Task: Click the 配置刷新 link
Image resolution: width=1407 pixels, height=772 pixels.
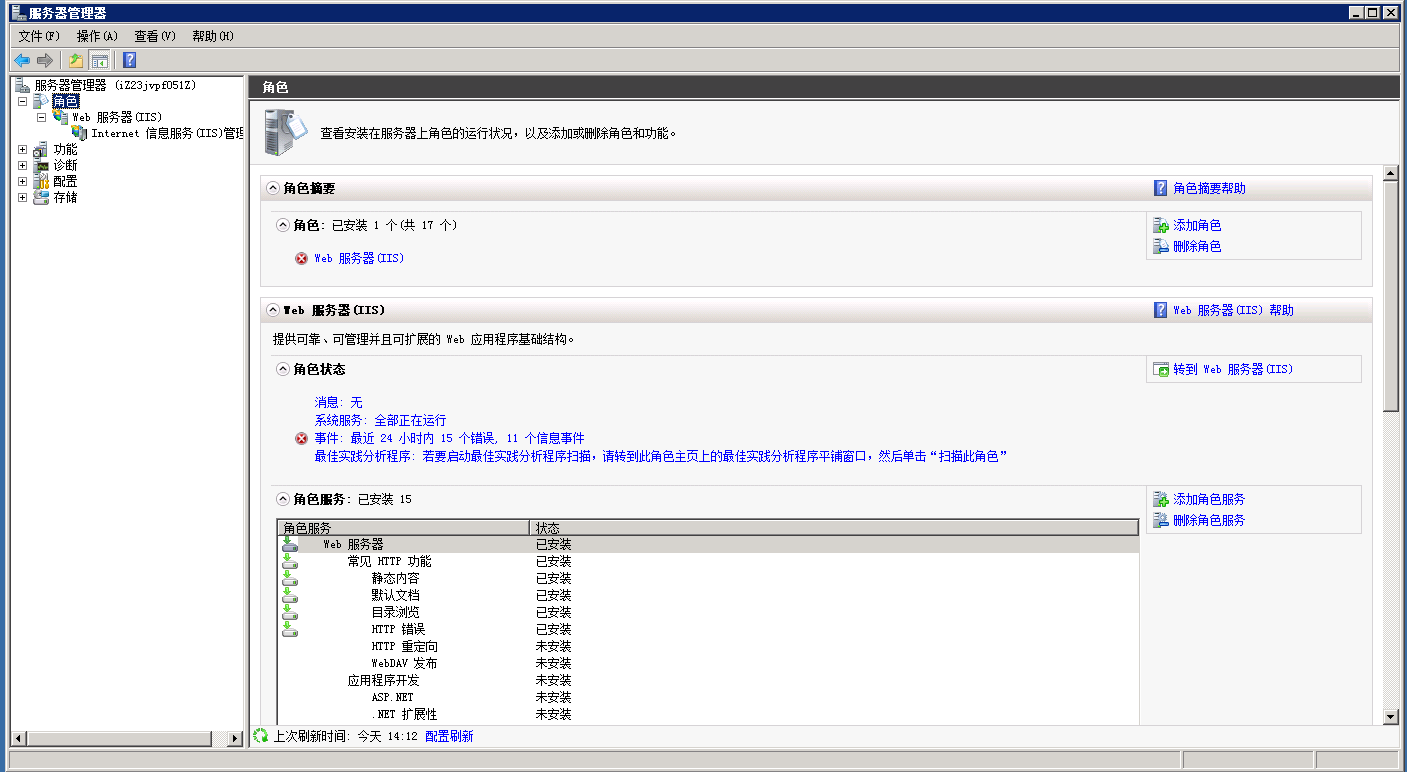Action: click(449, 736)
